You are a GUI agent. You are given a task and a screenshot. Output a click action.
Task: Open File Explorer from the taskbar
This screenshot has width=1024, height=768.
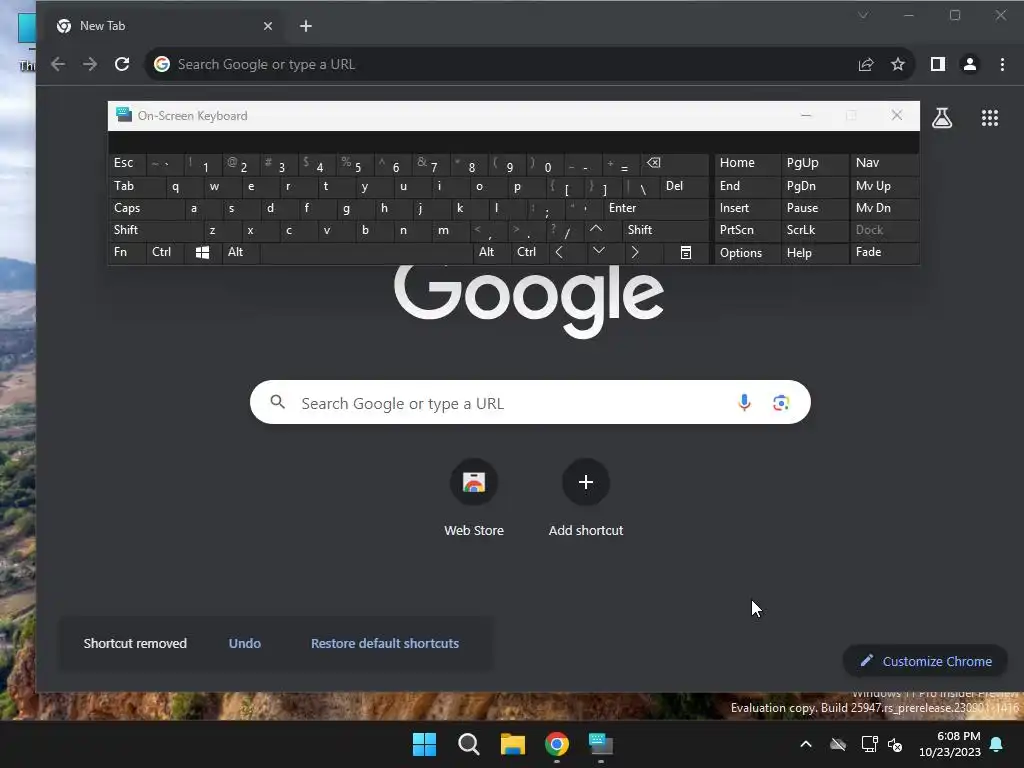click(513, 744)
